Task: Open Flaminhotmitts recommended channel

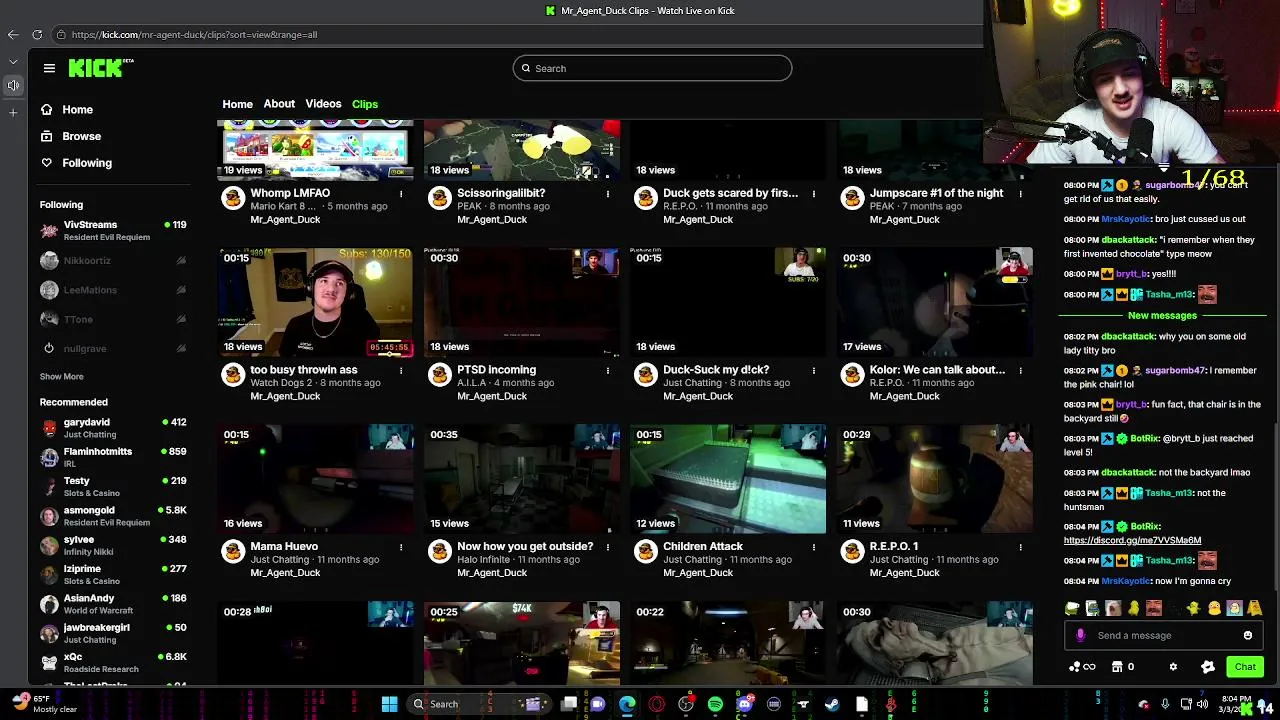Action: point(113,457)
